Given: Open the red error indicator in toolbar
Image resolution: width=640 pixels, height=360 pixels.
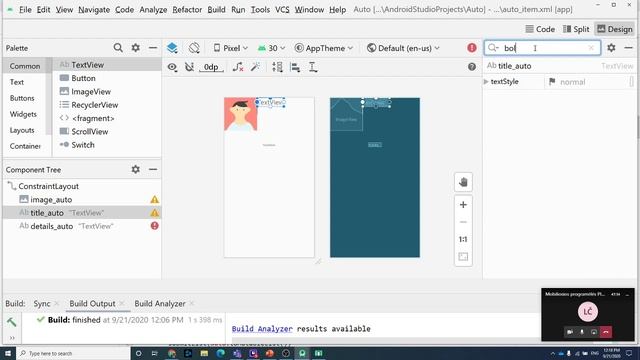Looking at the screenshot, I should (x=472, y=48).
